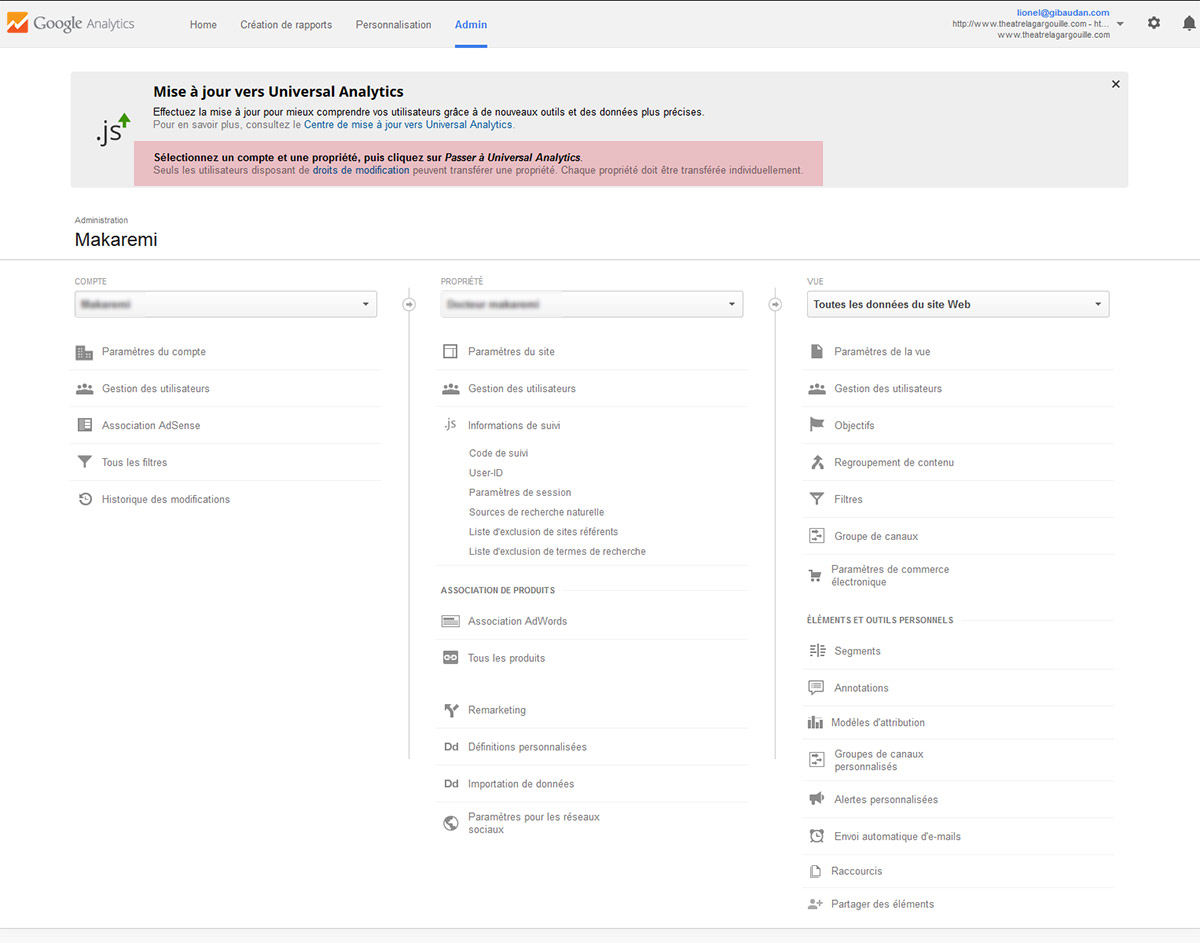
Task: Click the bar chart icon for Modèles d'attribution
Action: (x=815, y=722)
